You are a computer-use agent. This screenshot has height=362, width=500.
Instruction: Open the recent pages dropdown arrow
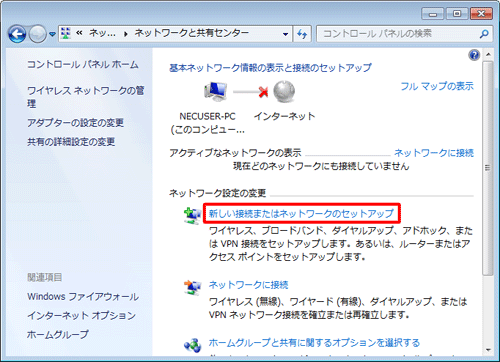click(52, 34)
